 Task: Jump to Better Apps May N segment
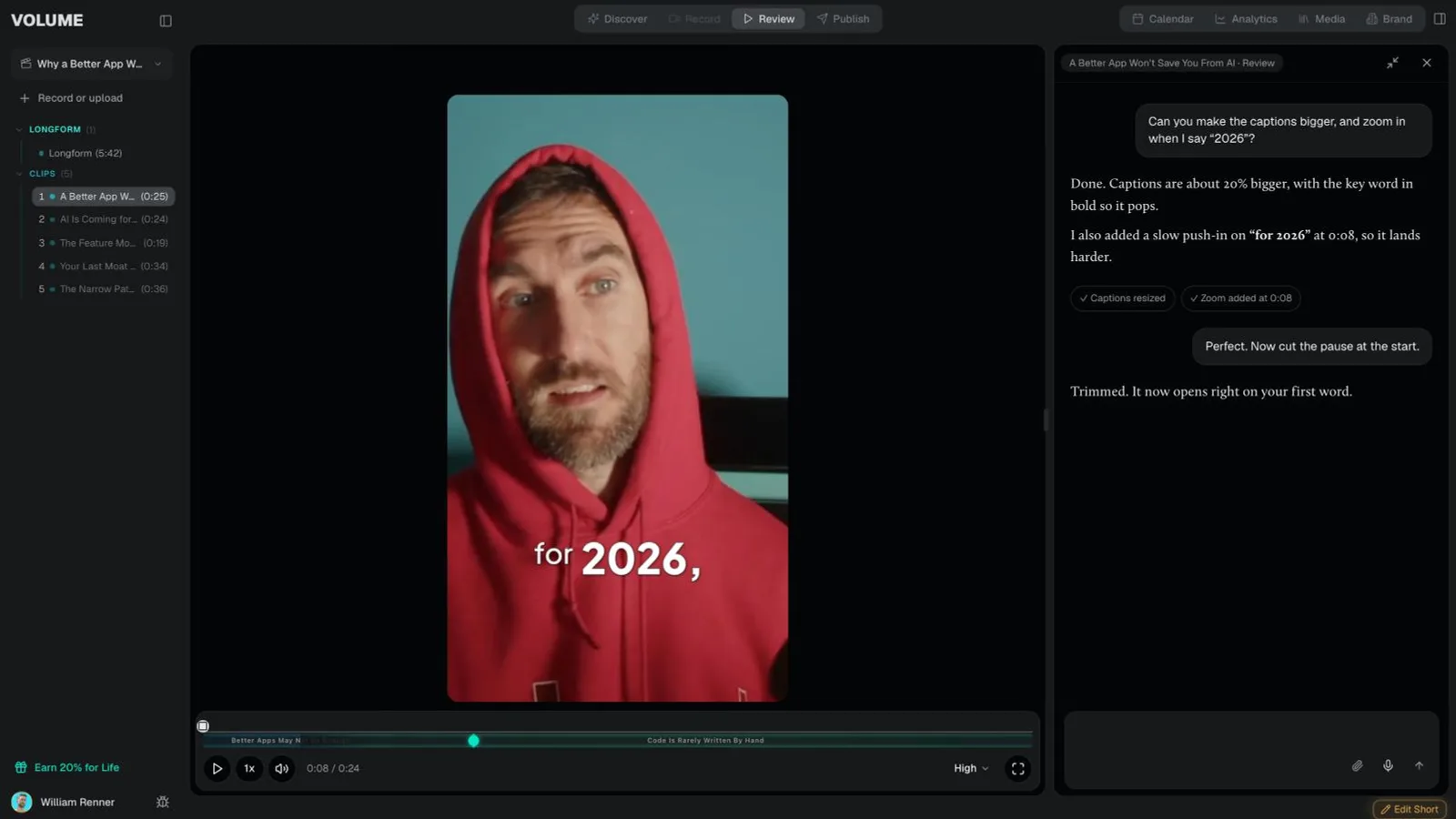point(266,741)
